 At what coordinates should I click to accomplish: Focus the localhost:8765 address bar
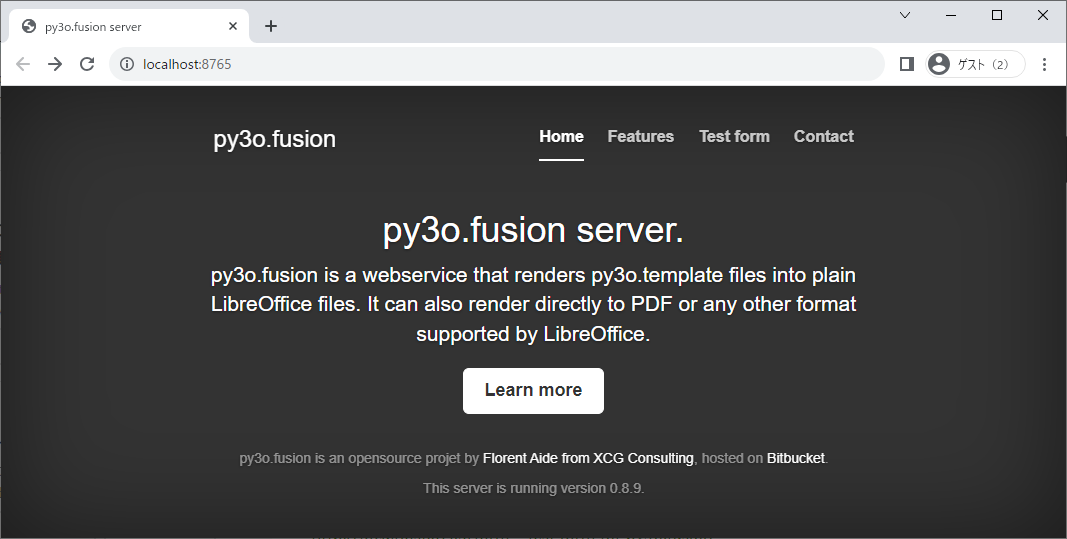pyautogui.click(x=497, y=64)
